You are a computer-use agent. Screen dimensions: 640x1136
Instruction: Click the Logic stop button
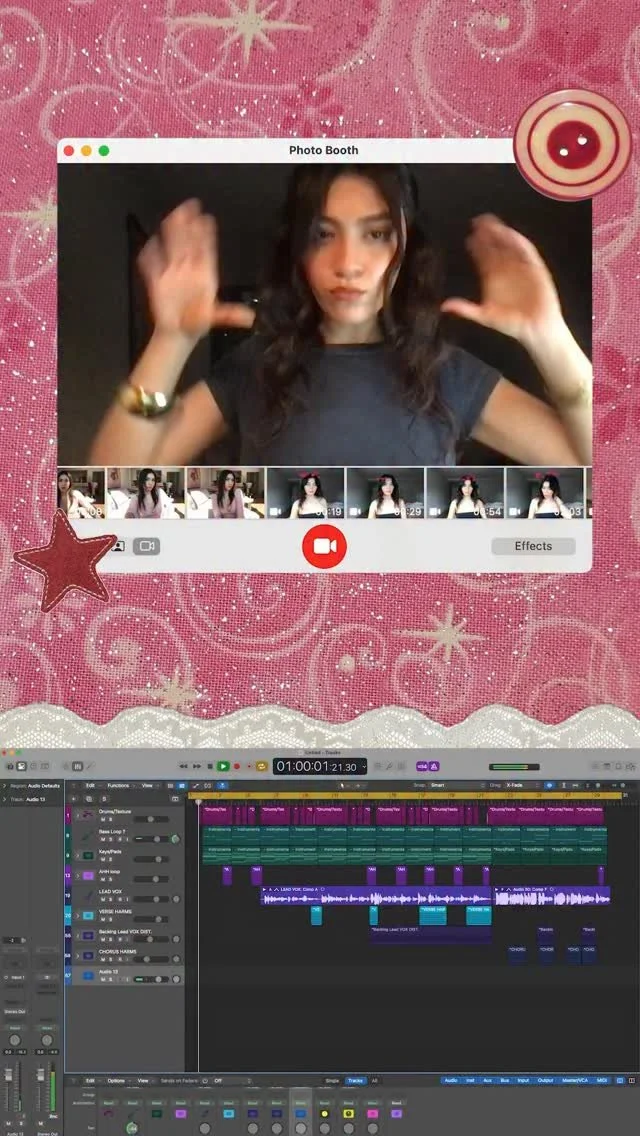(210, 767)
